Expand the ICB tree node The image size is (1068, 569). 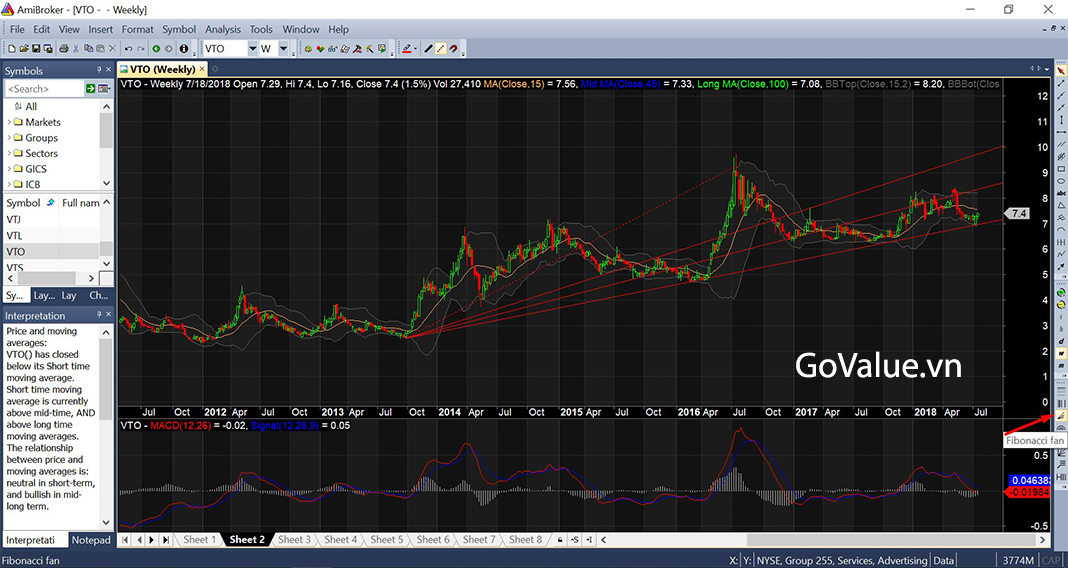(x=9, y=184)
